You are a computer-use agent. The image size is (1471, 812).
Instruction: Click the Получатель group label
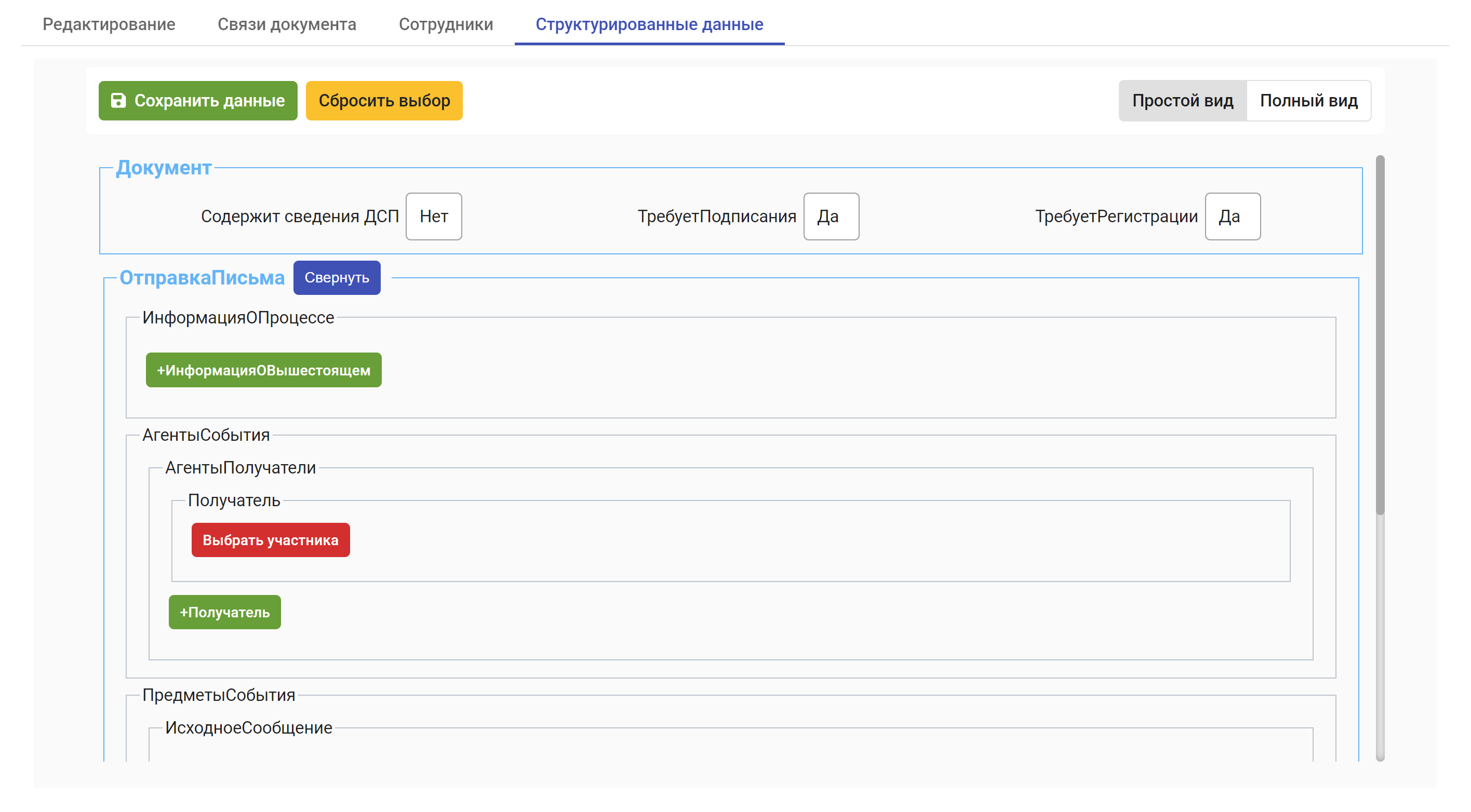[234, 500]
